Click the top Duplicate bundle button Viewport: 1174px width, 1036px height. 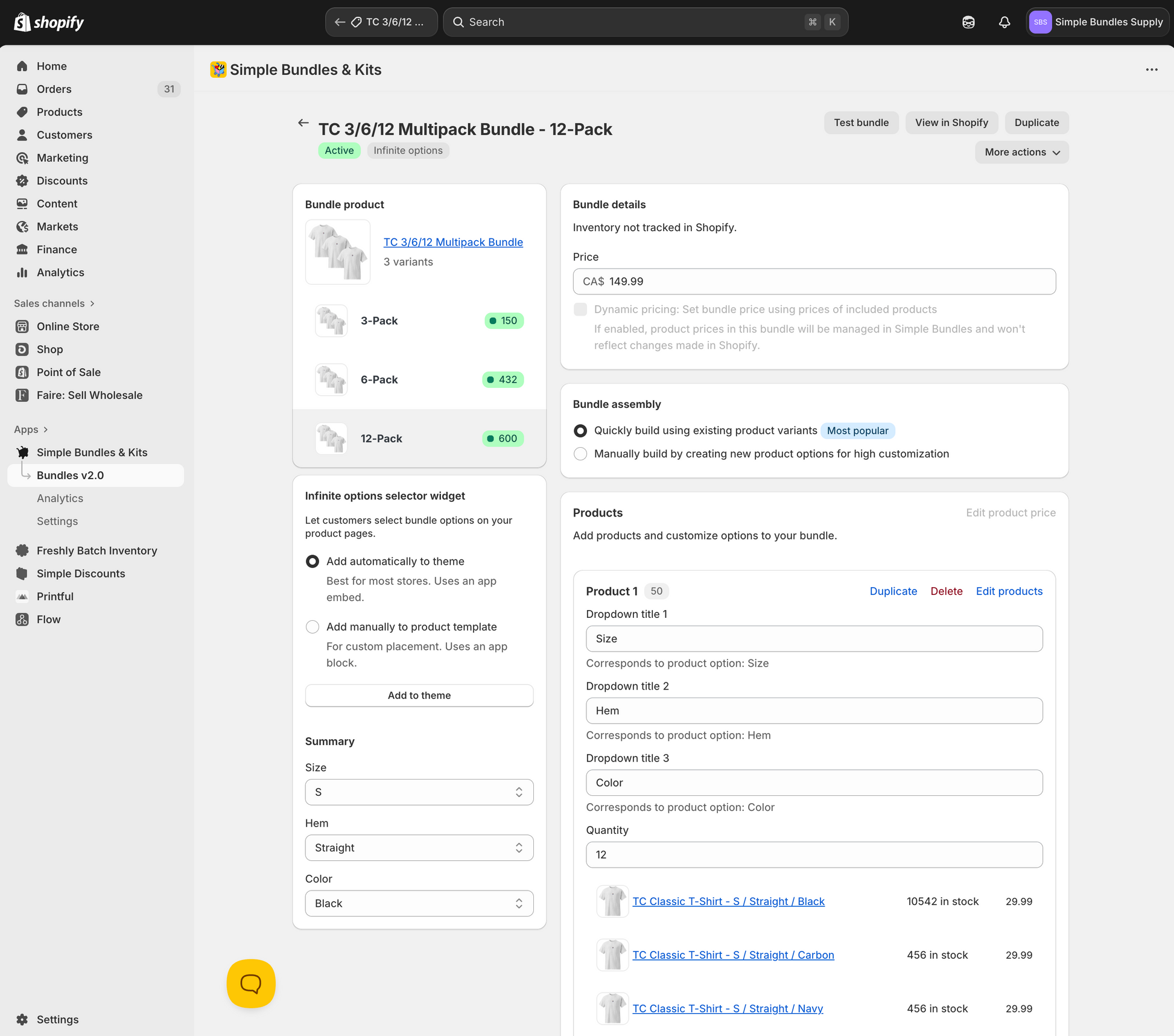point(1036,122)
